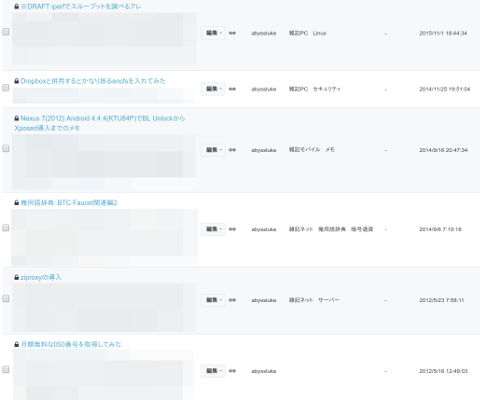Open the ziproxyの導入 post

click(x=41, y=277)
